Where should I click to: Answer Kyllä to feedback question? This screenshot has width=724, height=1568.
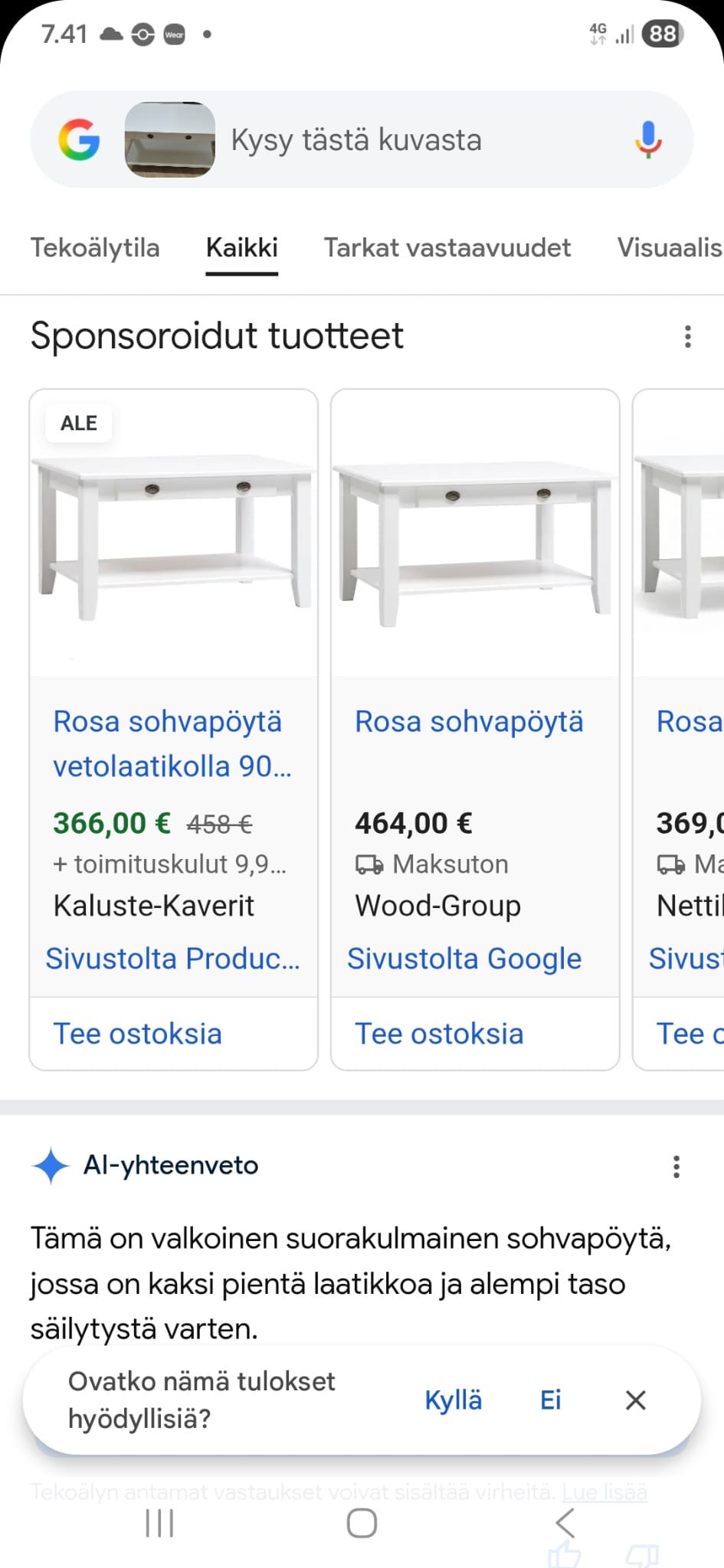454,1400
